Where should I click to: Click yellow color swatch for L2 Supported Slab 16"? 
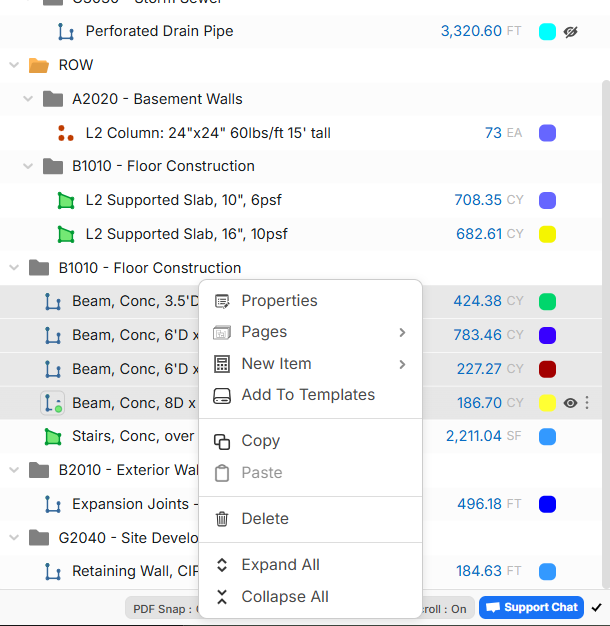click(x=547, y=234)
